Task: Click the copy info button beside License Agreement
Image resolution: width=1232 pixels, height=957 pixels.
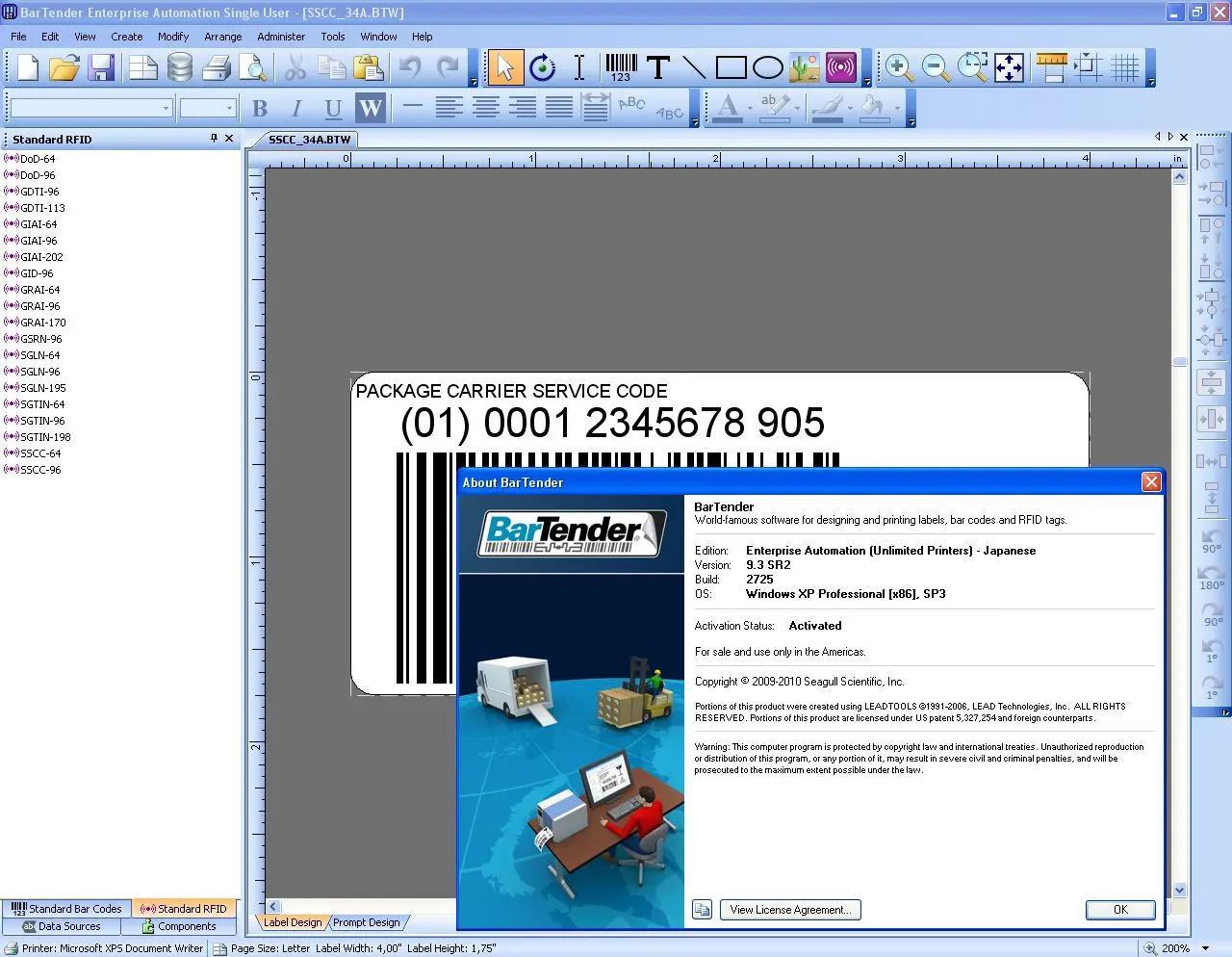Action: tap(703, 910)
